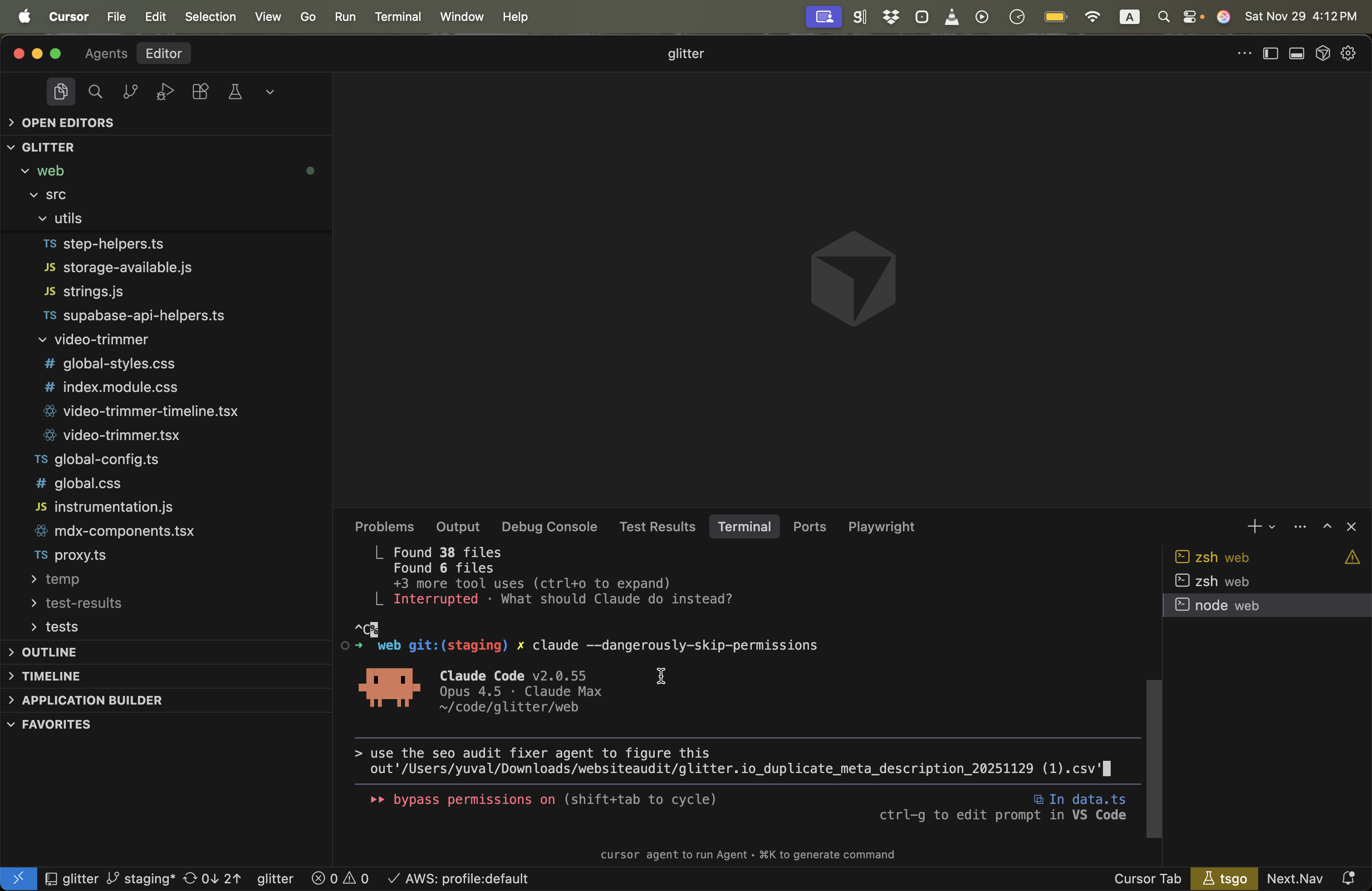1372x891 pixels.
Task: Open the Extensions view icon
Action: coord(200,92)
